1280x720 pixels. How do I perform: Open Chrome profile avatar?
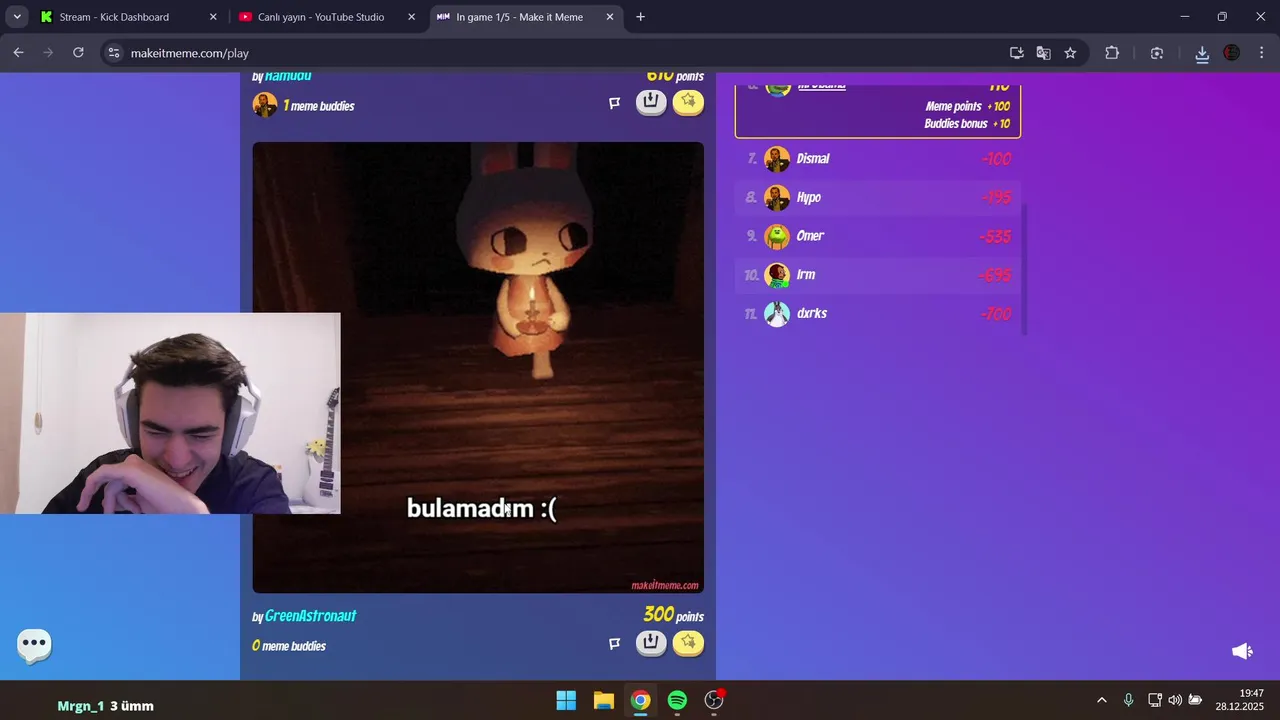(x=1232, y=53)
